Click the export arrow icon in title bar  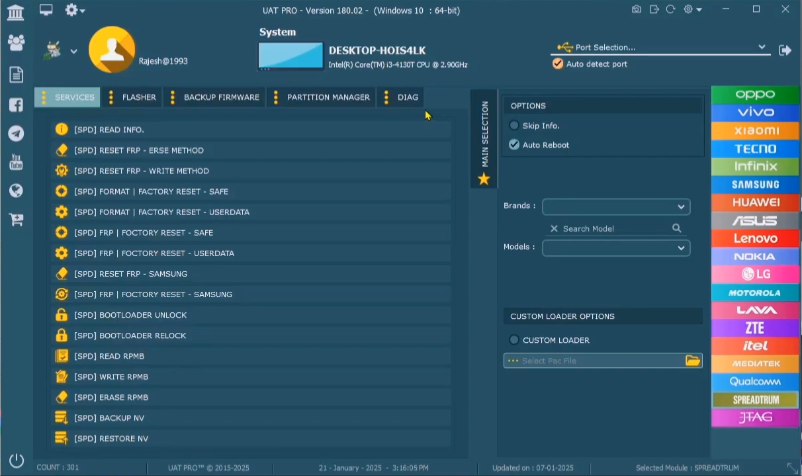click(654, 9)
